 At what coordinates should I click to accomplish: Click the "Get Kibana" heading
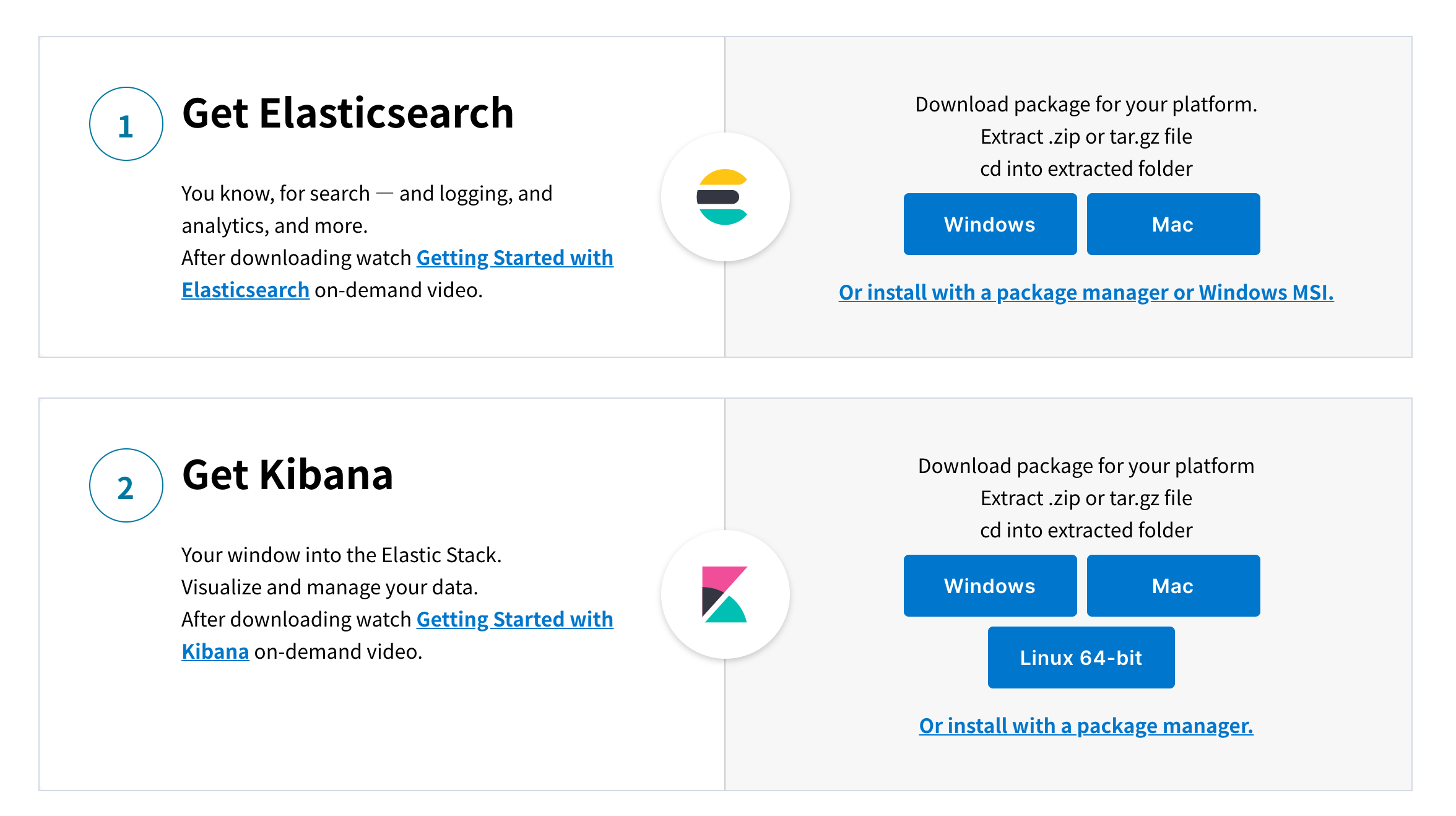click(x=287, y=475)
